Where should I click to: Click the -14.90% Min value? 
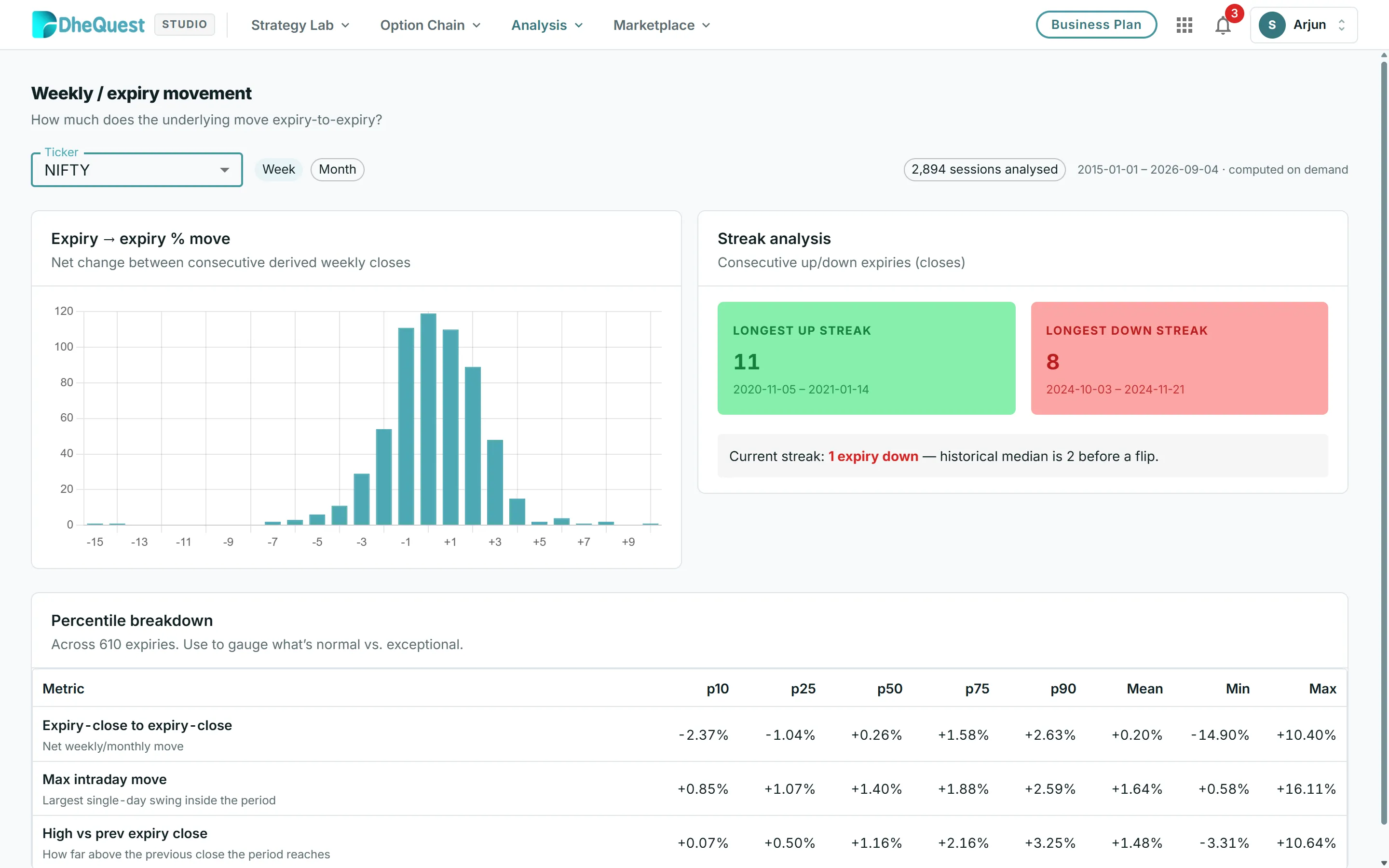[x=1220, y=735]
